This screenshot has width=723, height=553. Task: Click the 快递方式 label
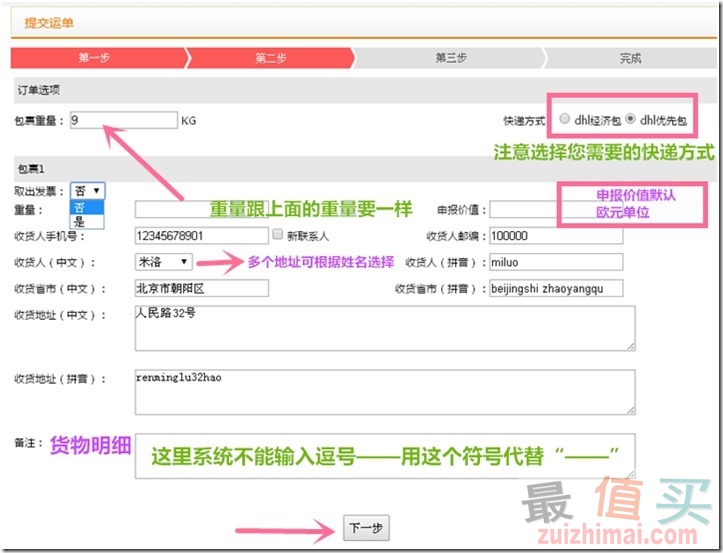pyautogui.click(x=524, y=121)
